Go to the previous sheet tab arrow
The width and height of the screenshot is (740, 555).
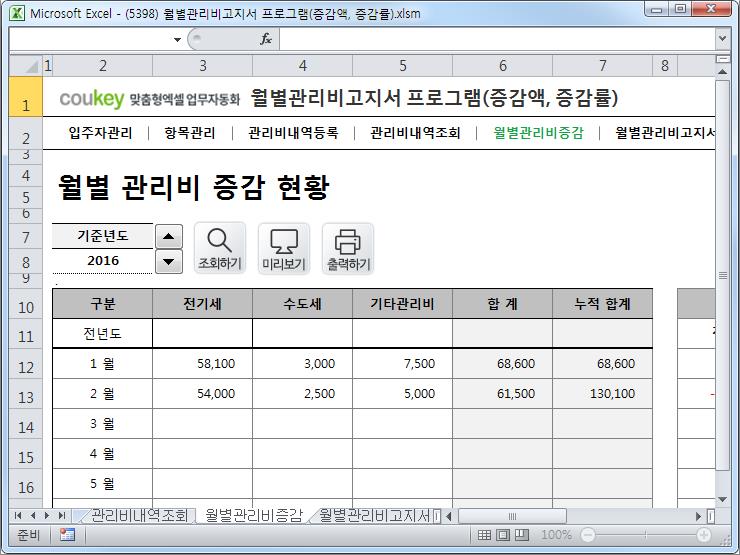click(x=33, y=516)
